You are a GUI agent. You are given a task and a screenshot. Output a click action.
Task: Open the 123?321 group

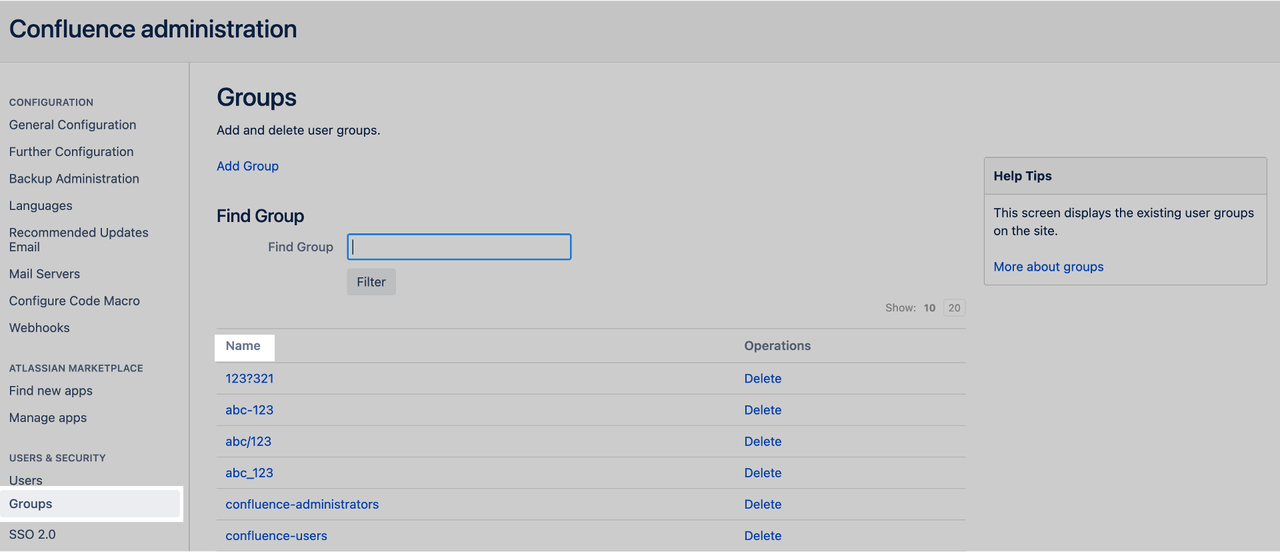click(x=249, y=379)
